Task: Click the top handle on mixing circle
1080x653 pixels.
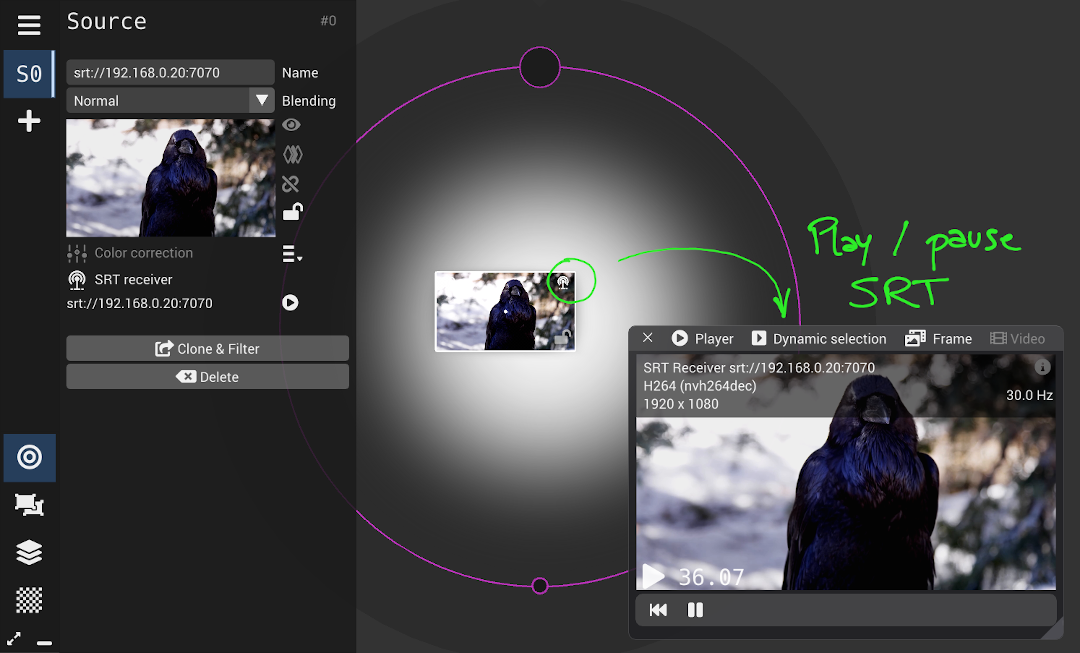Action: click(540, 67)
